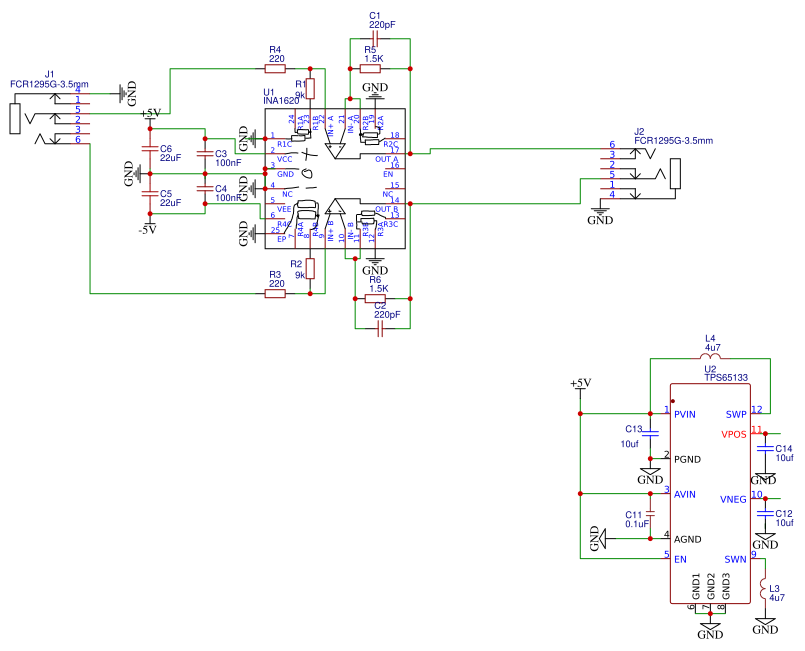Select the C5 22uF capacitor symbol
The image size is (805, 651).
tap(150, 194)
